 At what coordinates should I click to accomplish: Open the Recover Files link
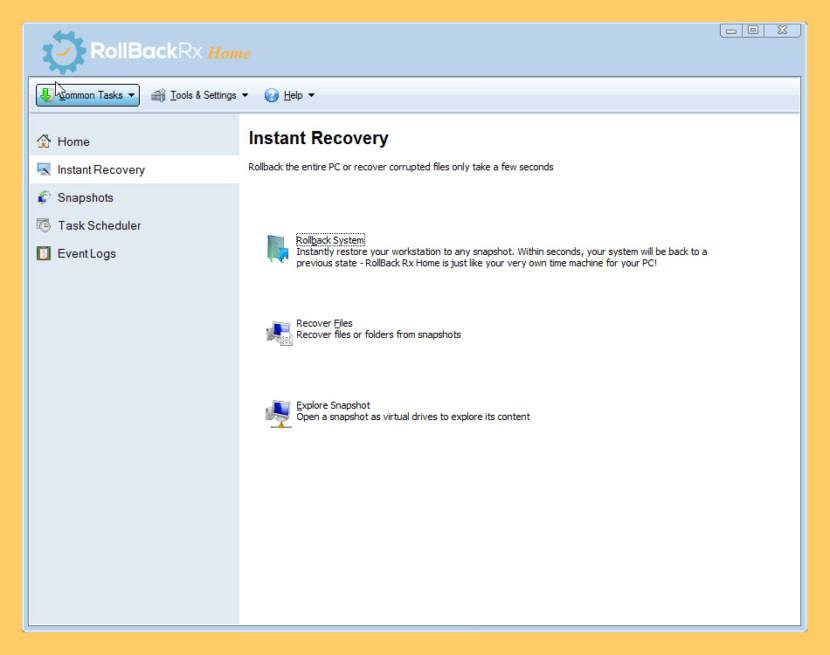point(324,323)
